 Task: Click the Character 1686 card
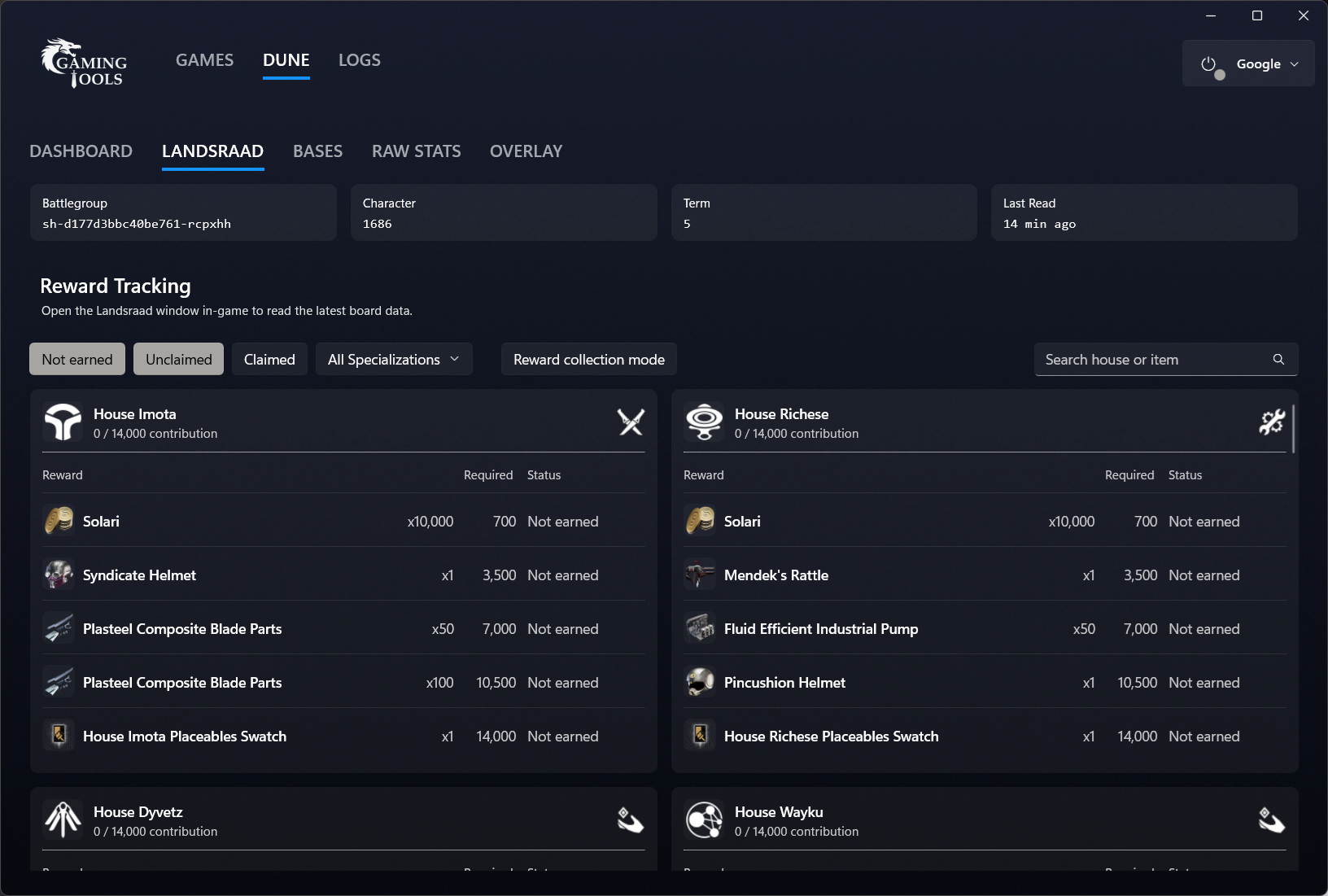[x=504, y=212]
